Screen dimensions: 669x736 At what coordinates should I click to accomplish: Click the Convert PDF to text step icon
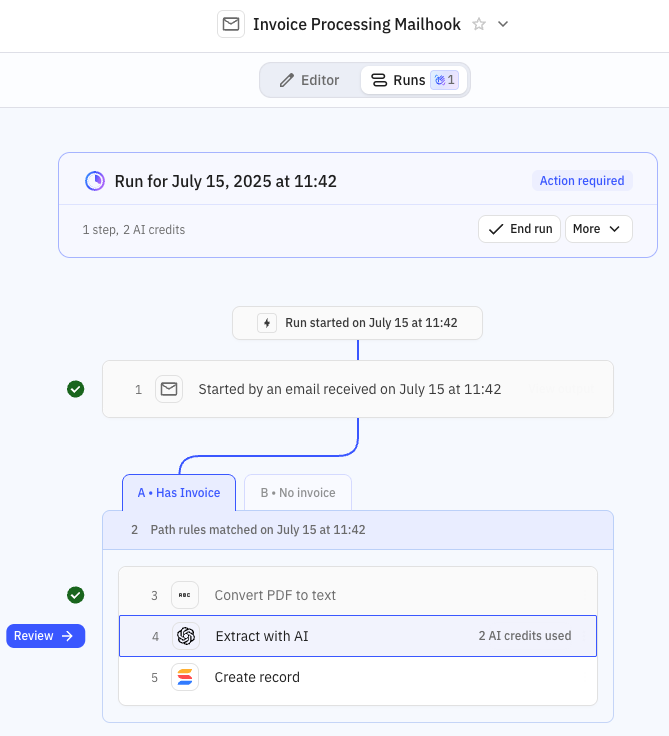[185, 595]
